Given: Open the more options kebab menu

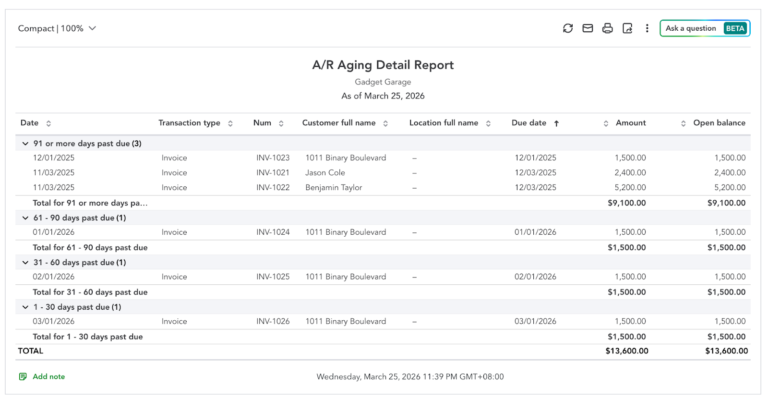Looking at the screenshot, I should pos(647,28).
